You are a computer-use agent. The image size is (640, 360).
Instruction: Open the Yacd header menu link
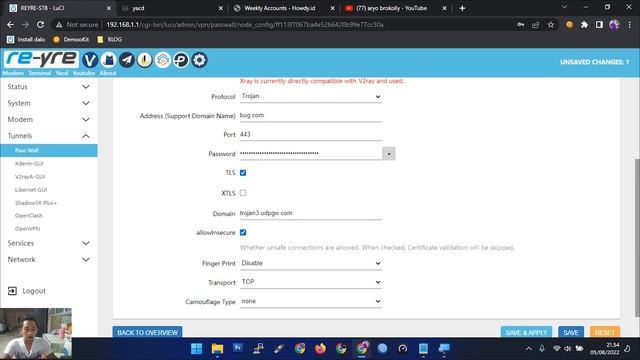pyautogui.click(x=62, y=73)
